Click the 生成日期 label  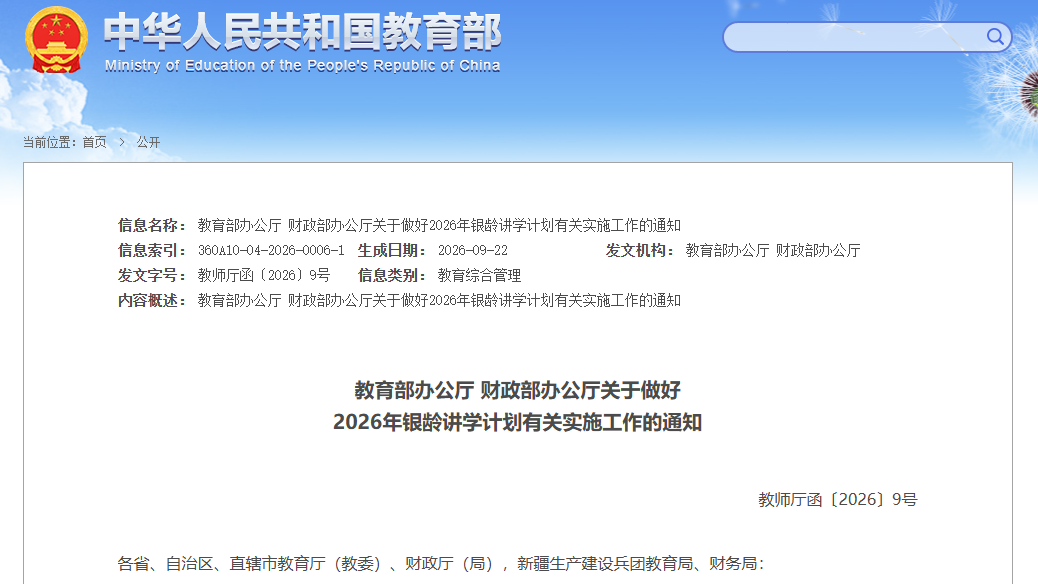point(391,251)
